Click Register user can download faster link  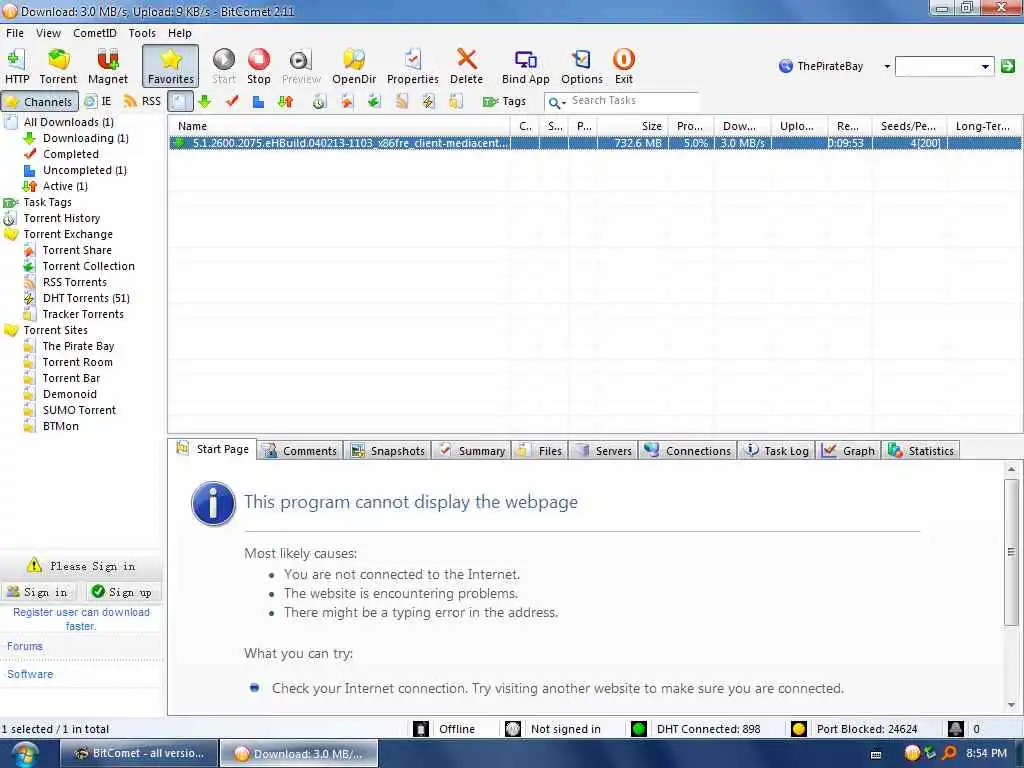coord(81,619)
